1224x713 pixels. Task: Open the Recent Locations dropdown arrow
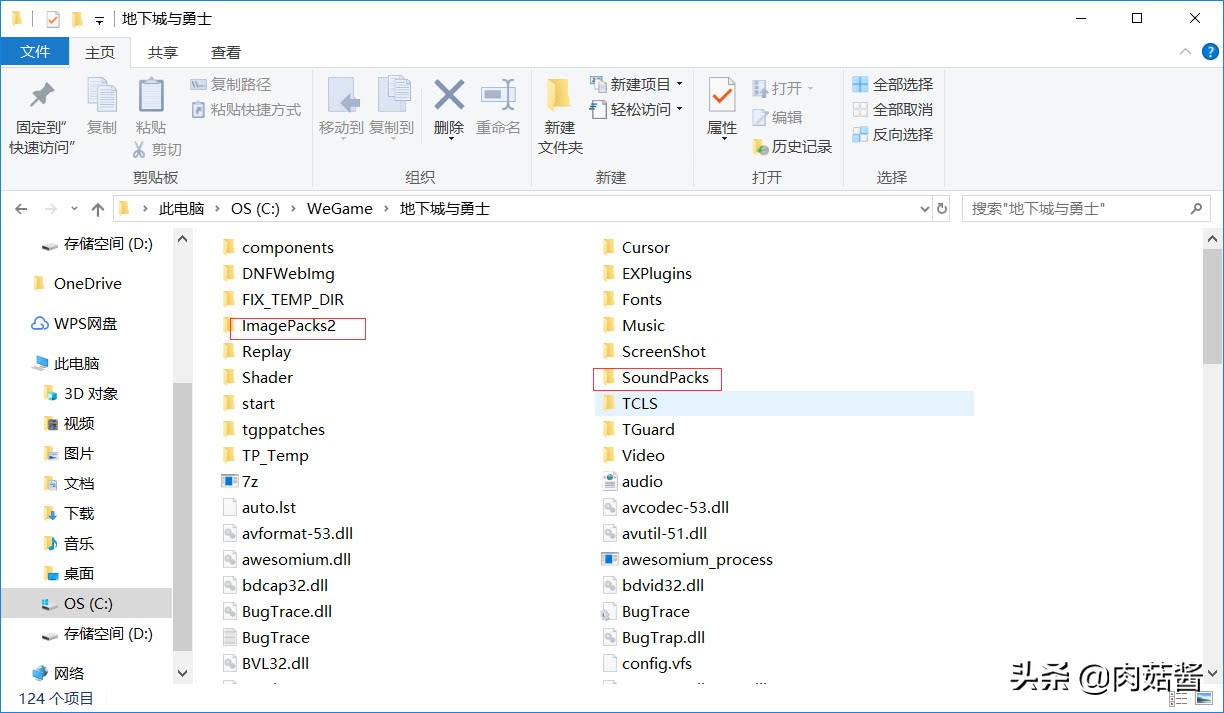[75, 209]
